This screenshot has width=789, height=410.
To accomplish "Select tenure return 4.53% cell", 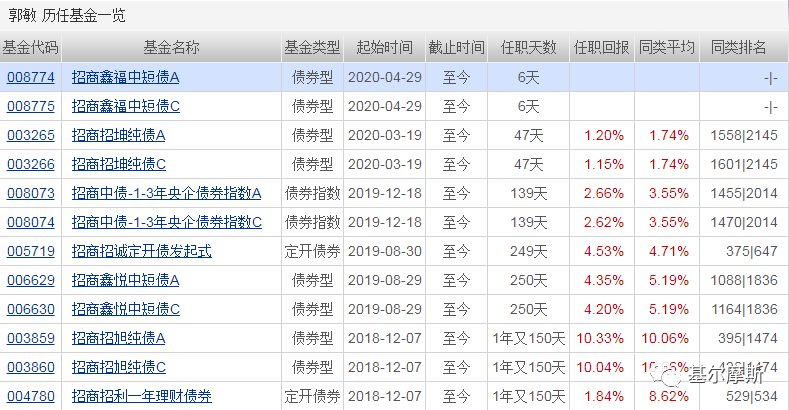I will (x=604, y=251).
